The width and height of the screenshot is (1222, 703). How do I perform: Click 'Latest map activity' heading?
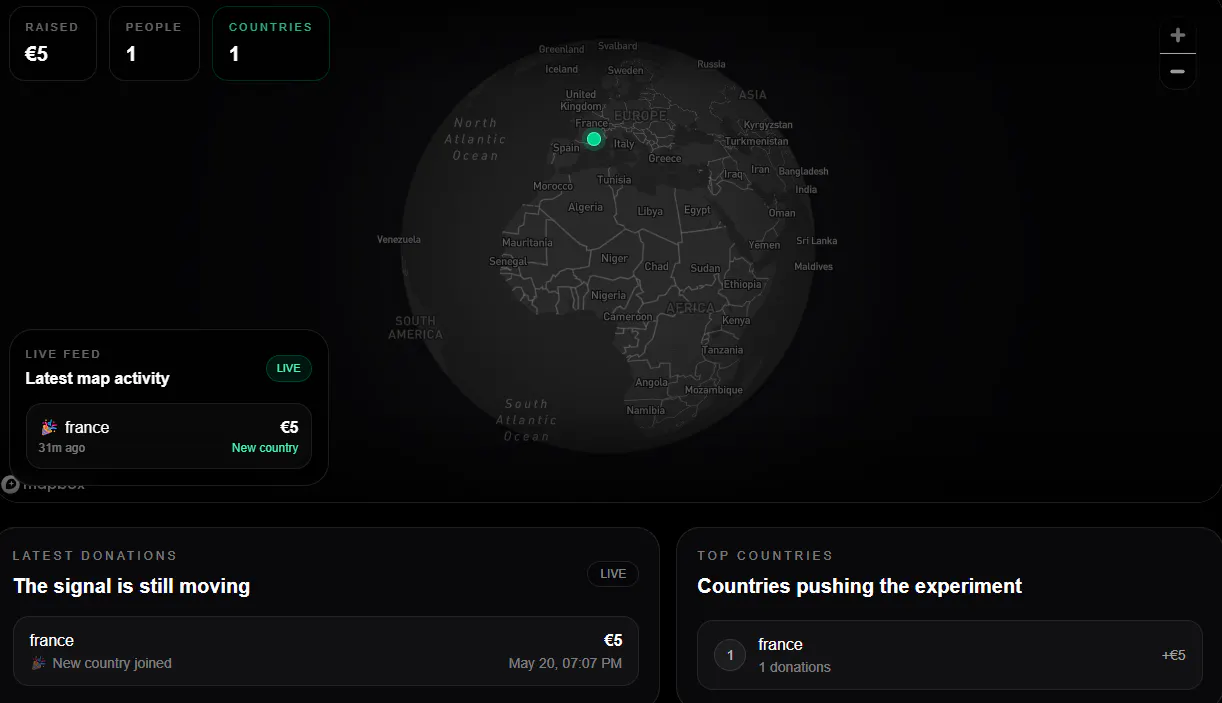(x=97, y=378)
